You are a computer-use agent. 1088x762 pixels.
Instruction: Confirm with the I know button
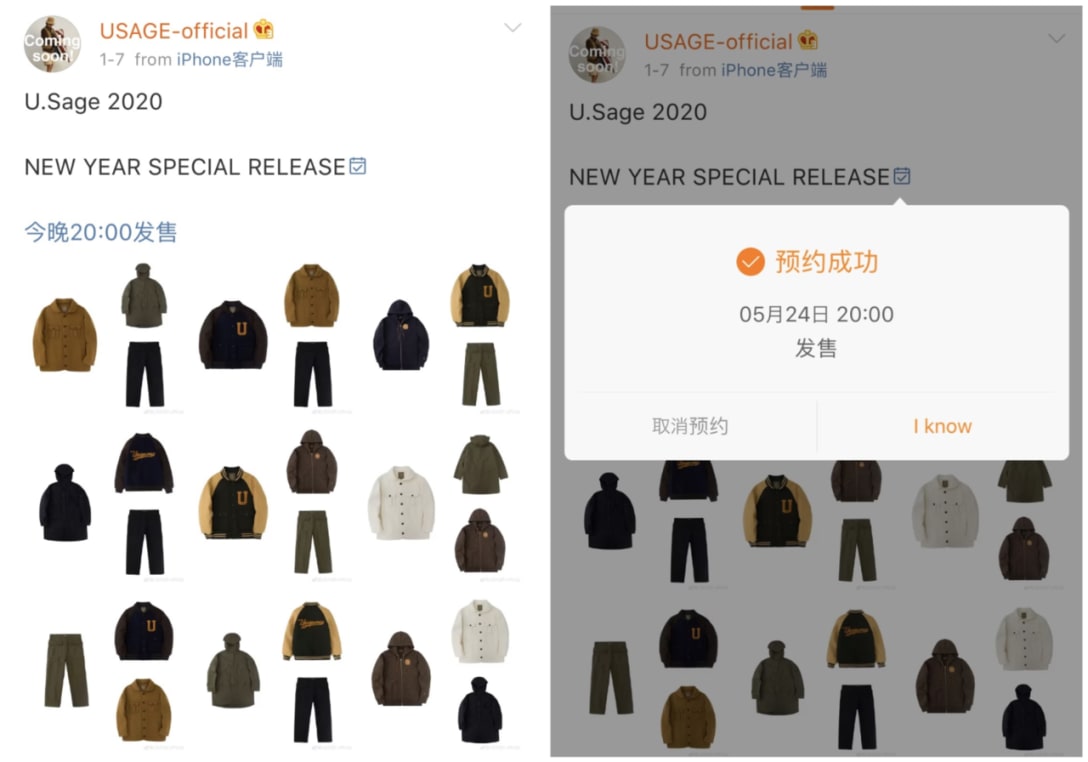942,426
